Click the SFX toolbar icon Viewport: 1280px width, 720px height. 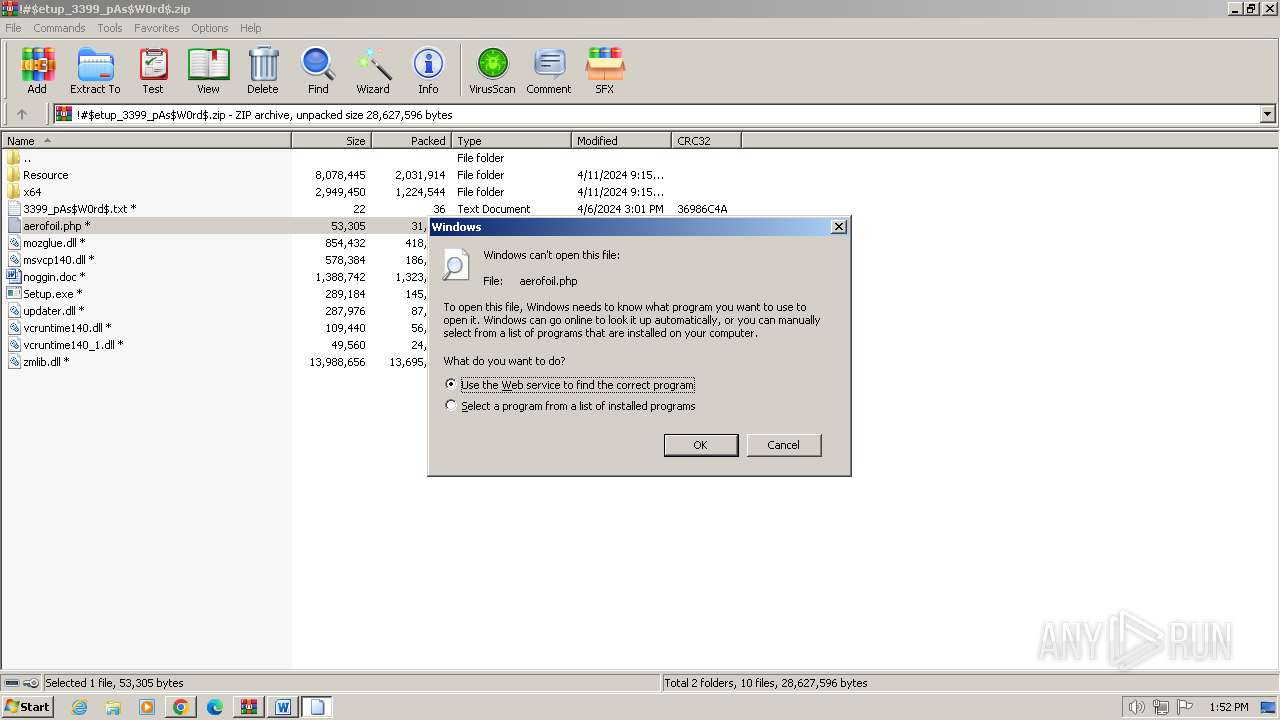604,71
